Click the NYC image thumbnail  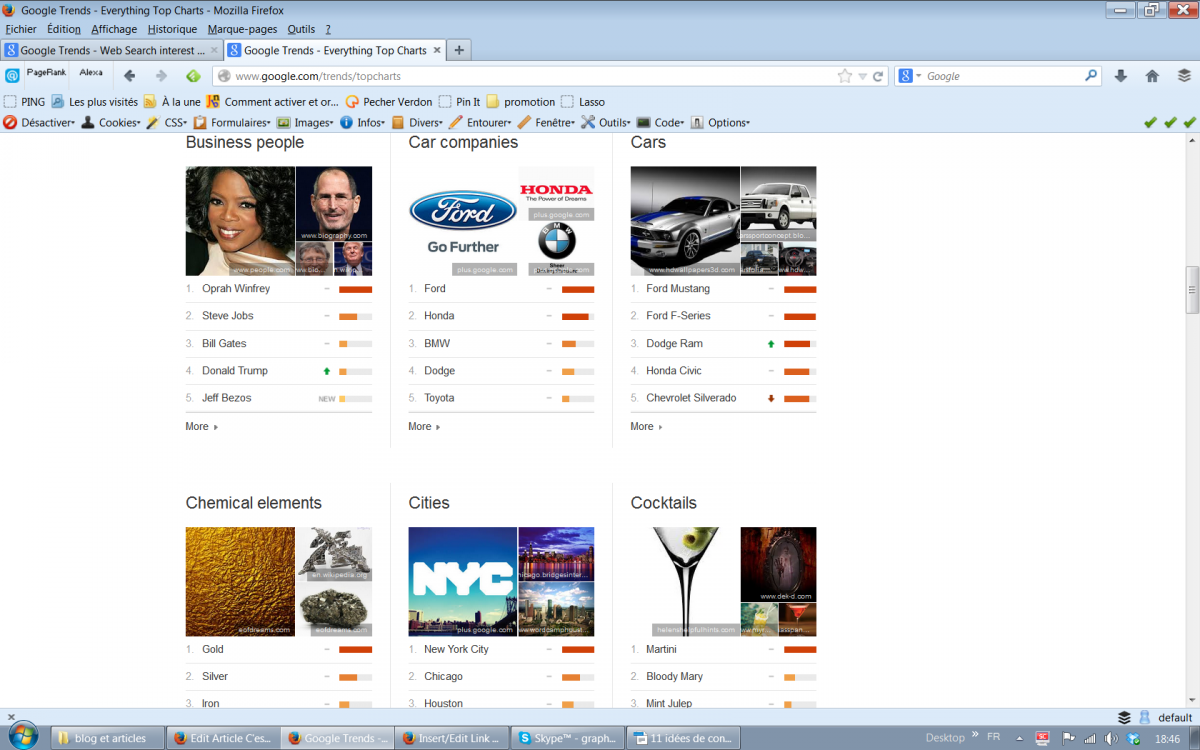tap(463, 582)
